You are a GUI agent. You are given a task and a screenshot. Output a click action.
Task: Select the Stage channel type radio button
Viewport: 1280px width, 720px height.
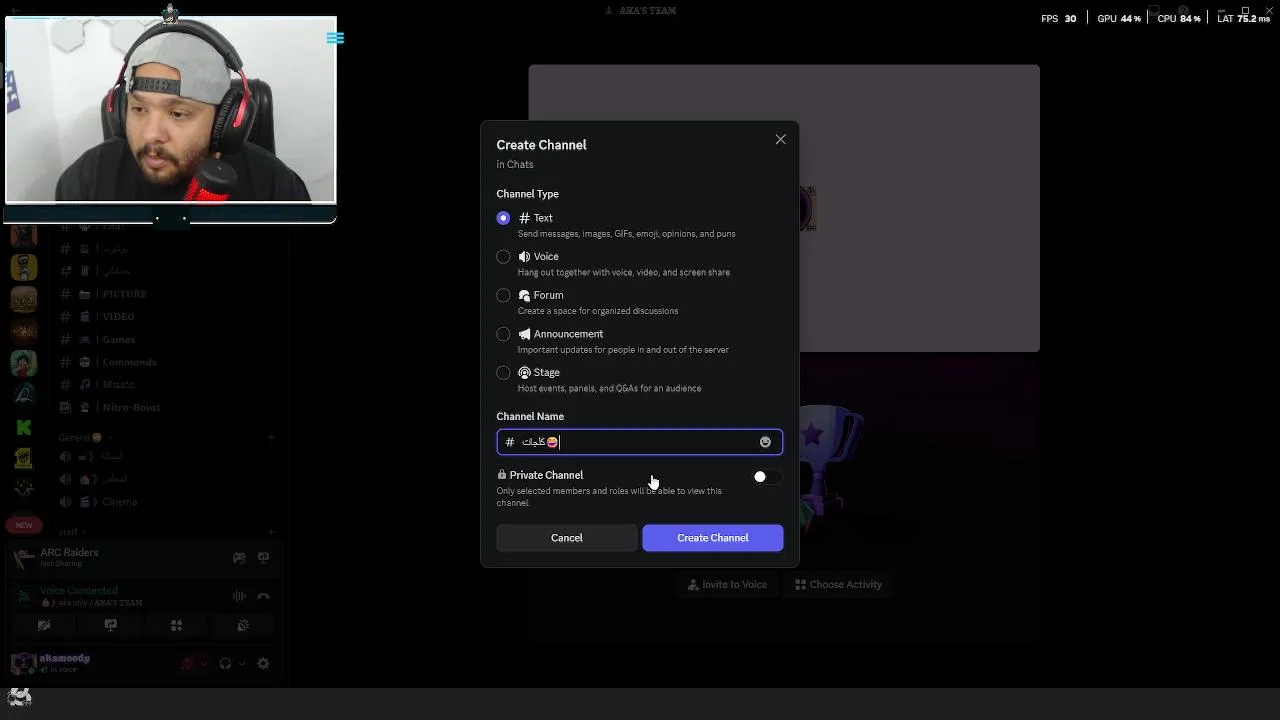tap(503, 373)
